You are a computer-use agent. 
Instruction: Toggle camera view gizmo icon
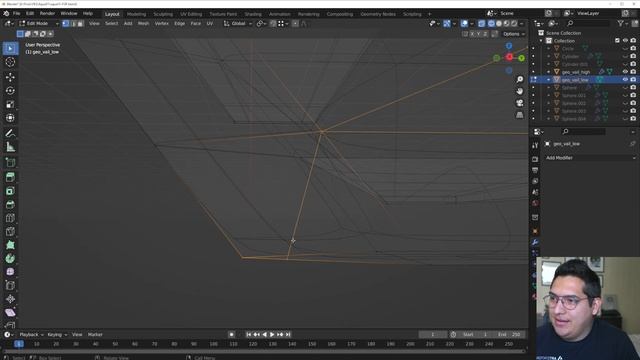[520, 103]
